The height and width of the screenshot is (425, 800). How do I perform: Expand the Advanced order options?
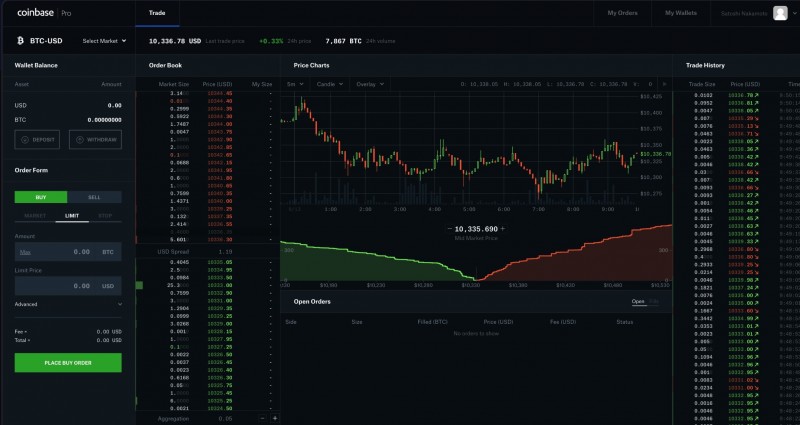point(68,304)
